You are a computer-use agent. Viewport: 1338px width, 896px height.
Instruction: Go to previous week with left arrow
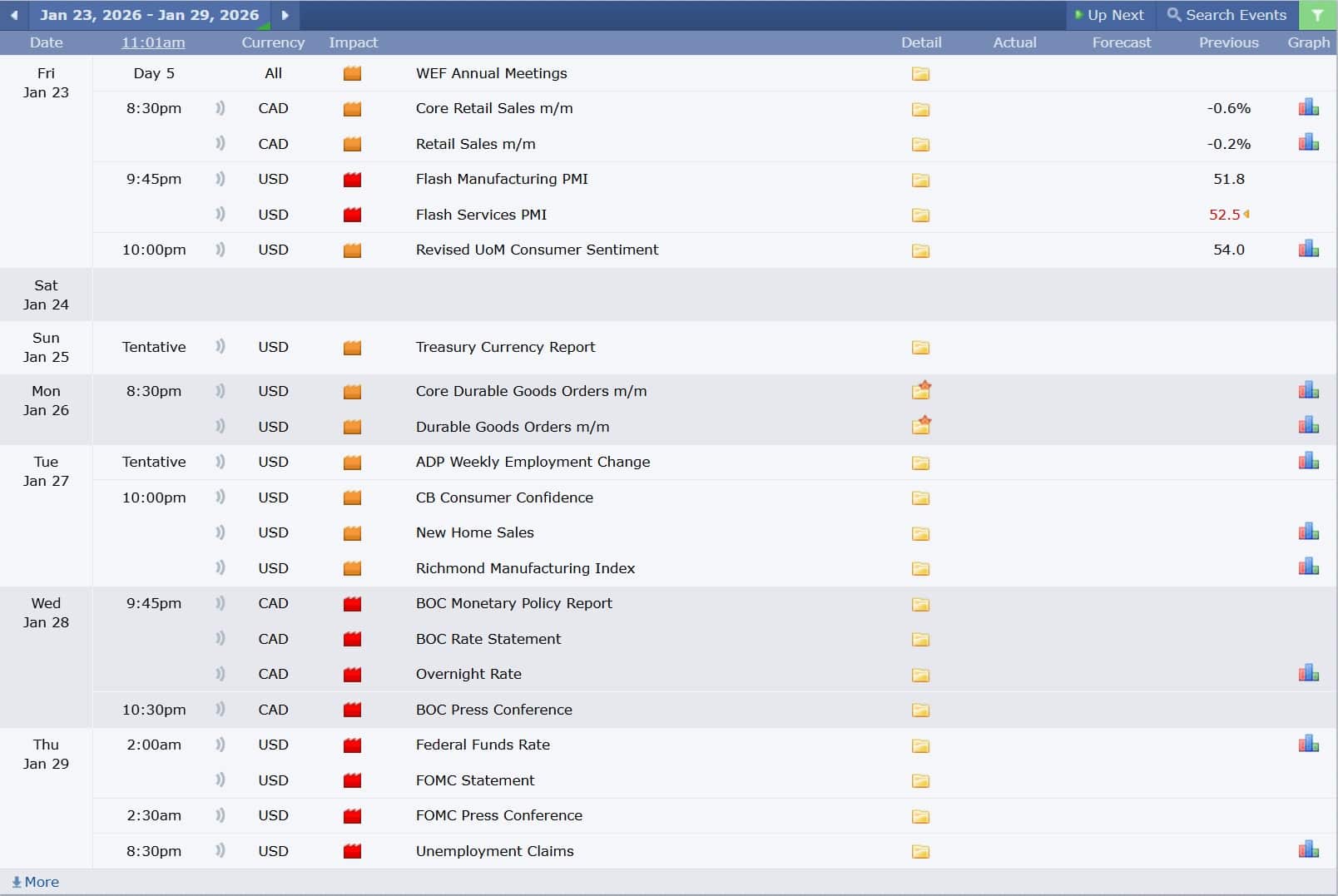click(14, 15)
